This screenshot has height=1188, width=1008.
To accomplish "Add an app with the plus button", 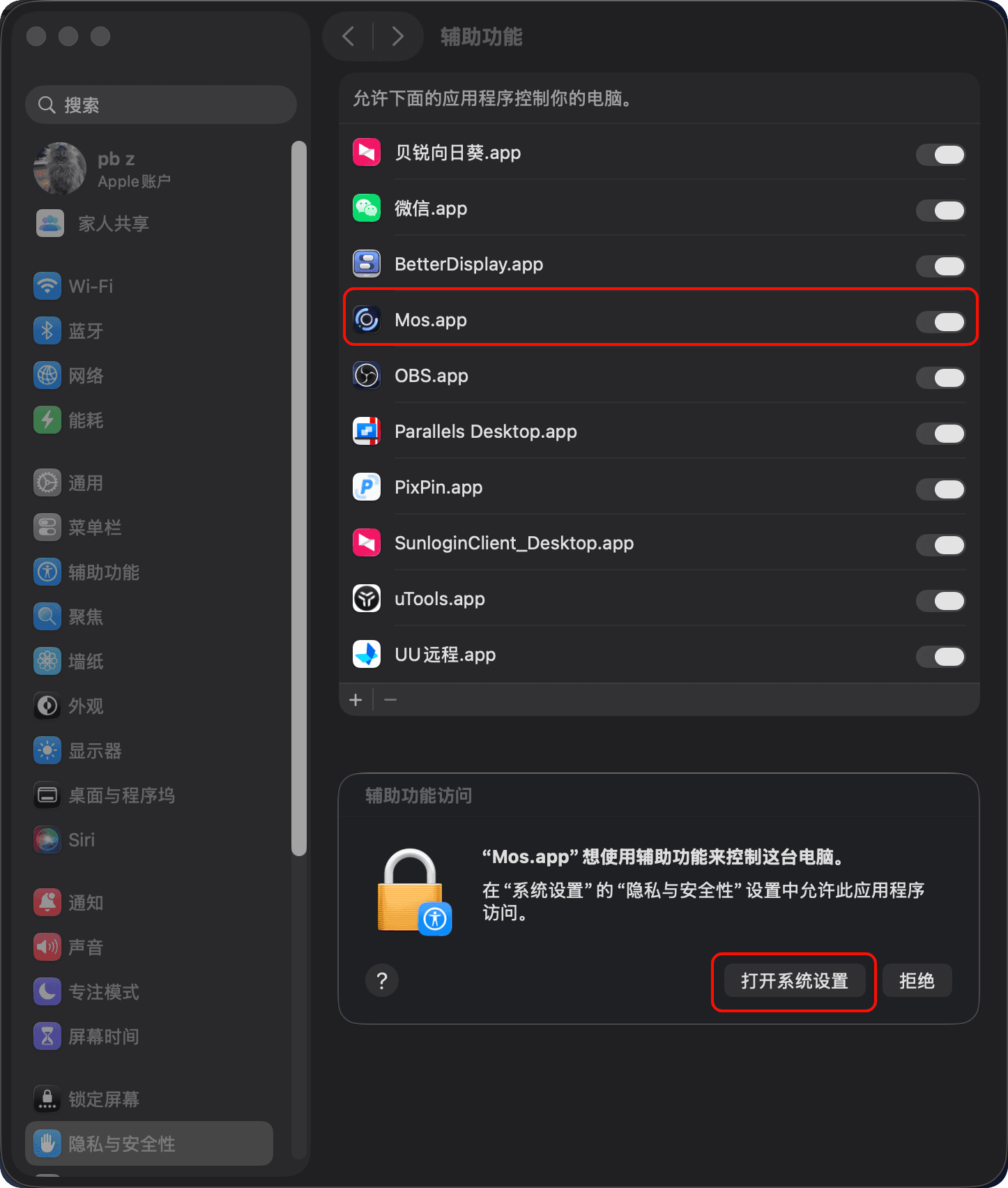I will pyautogui.click(x=356, y=700).
